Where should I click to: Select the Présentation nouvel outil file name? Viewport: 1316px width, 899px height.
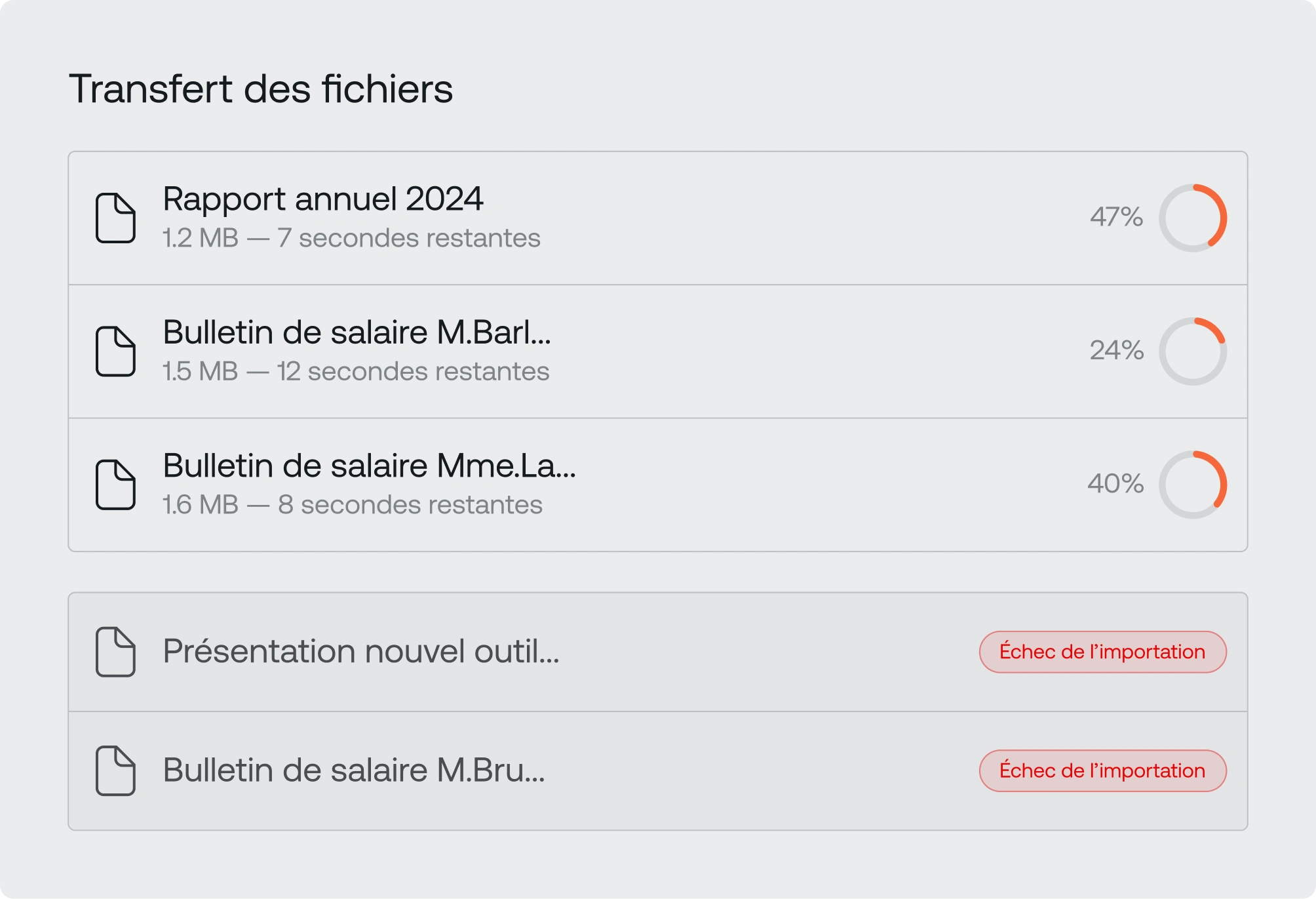click(360, 651)
